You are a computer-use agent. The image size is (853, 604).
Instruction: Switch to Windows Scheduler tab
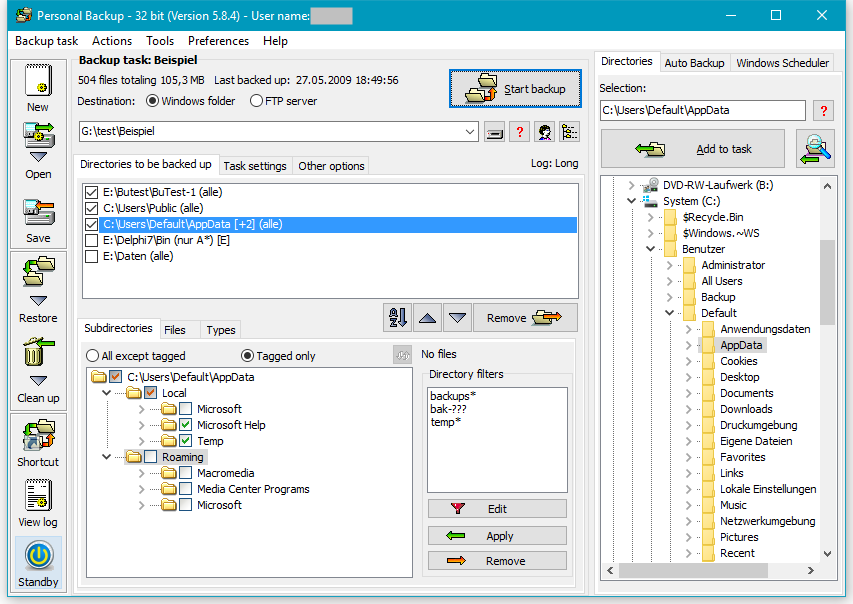pos(782,63)
